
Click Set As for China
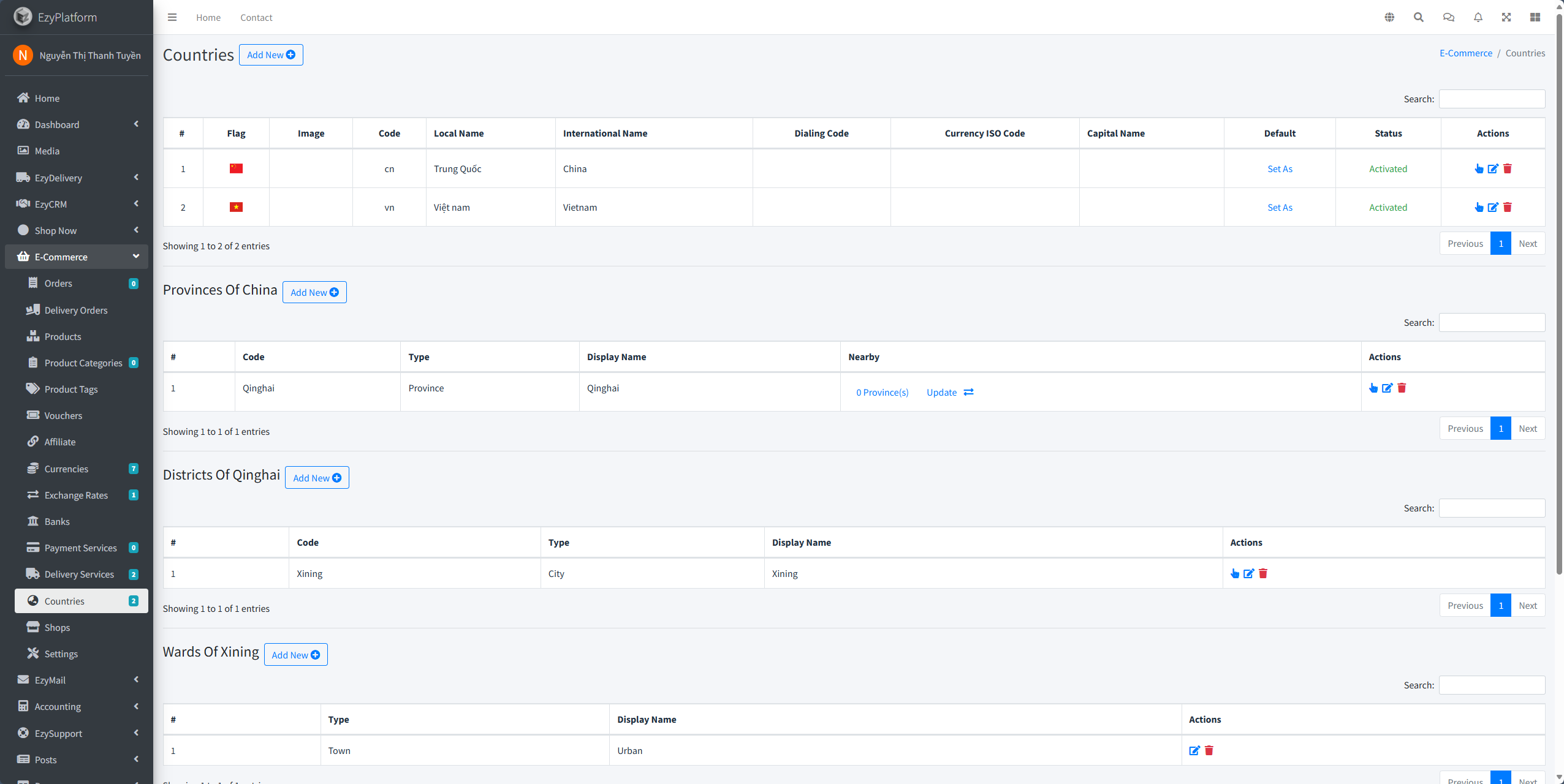pyautogui.click(x=1280, y=168)
